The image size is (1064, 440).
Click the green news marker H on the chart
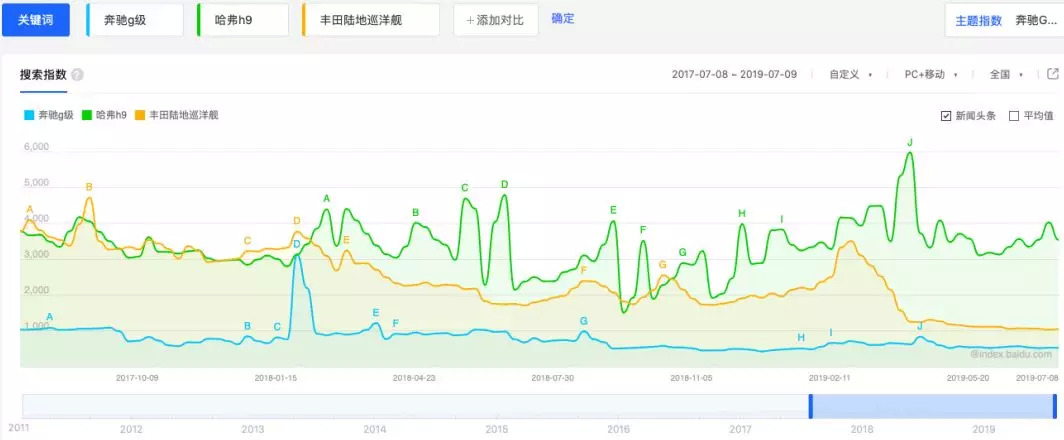tap(742, 213)
